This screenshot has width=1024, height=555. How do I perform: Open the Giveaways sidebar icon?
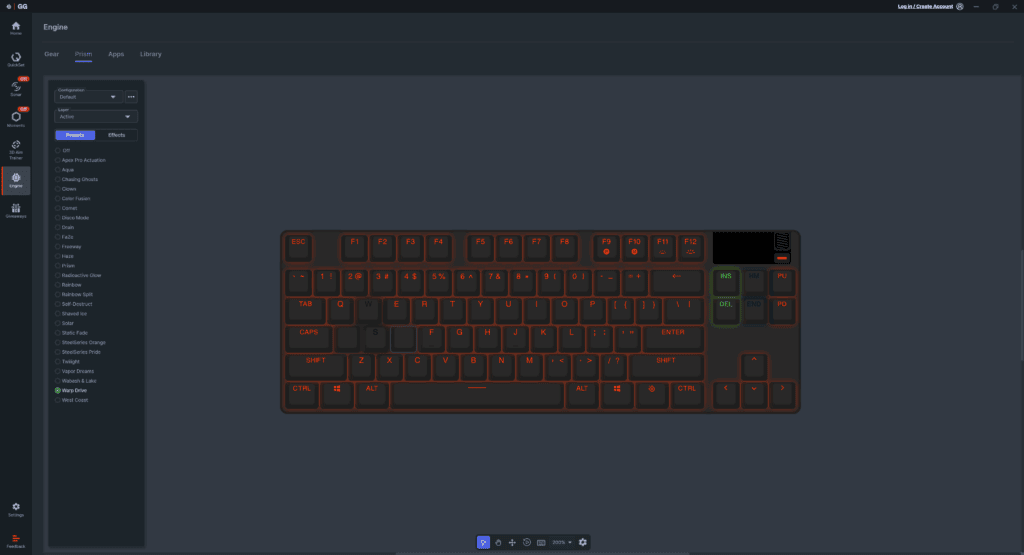click(16, 211)
